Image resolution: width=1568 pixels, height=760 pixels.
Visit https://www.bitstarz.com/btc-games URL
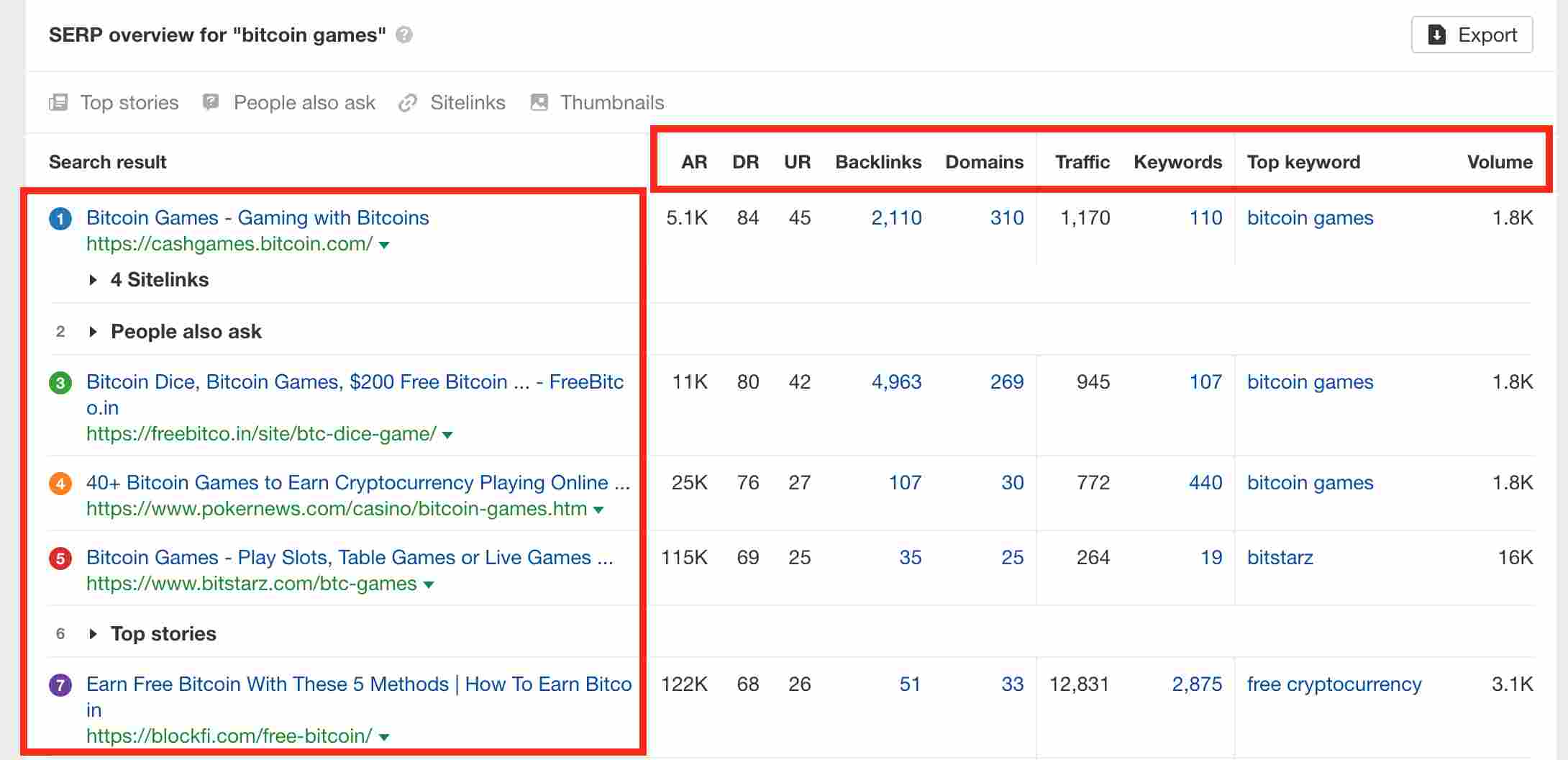coord(252,584)
